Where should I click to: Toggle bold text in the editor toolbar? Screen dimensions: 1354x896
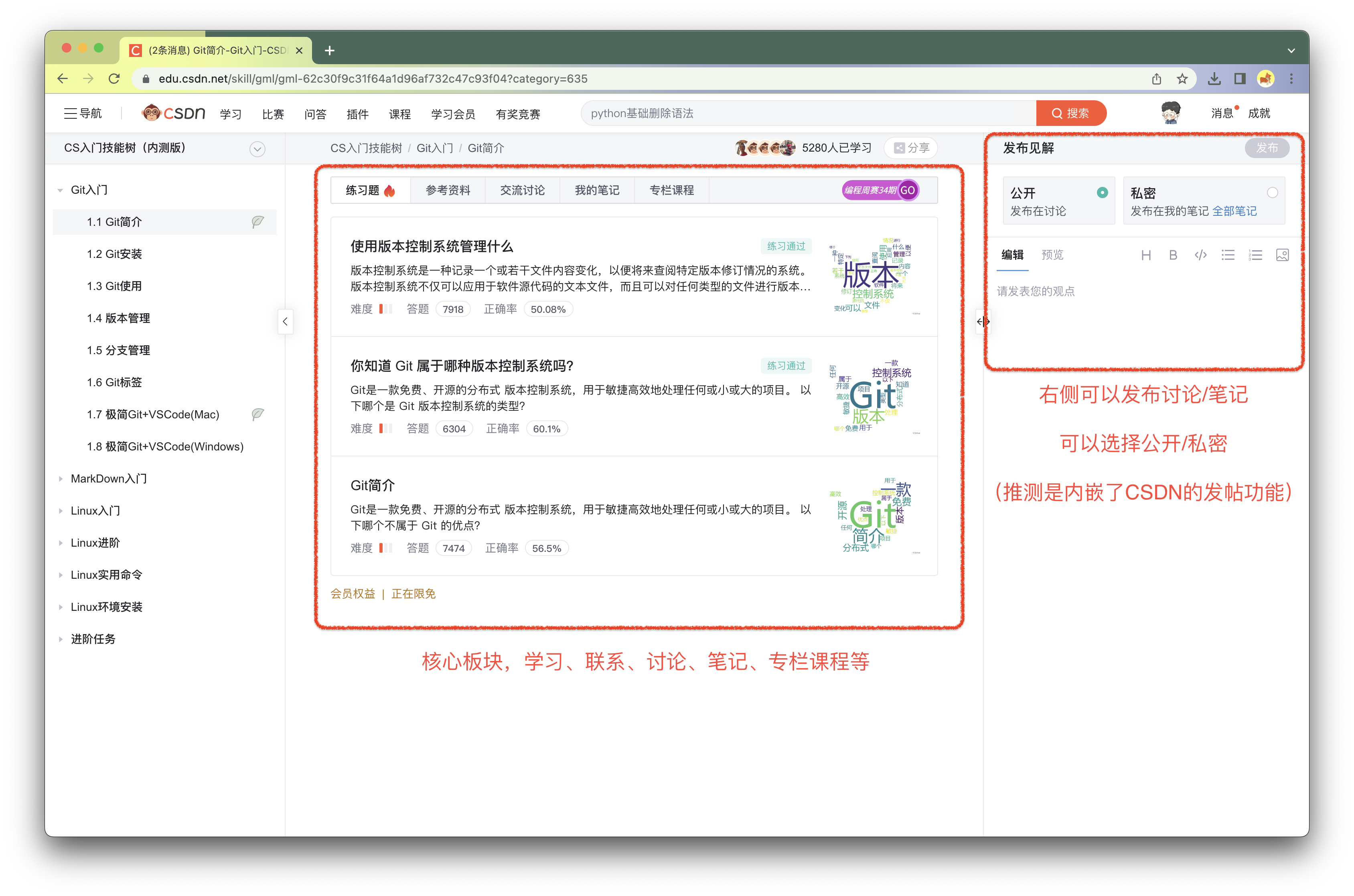pyautogui.click(x=1173, y=255)
